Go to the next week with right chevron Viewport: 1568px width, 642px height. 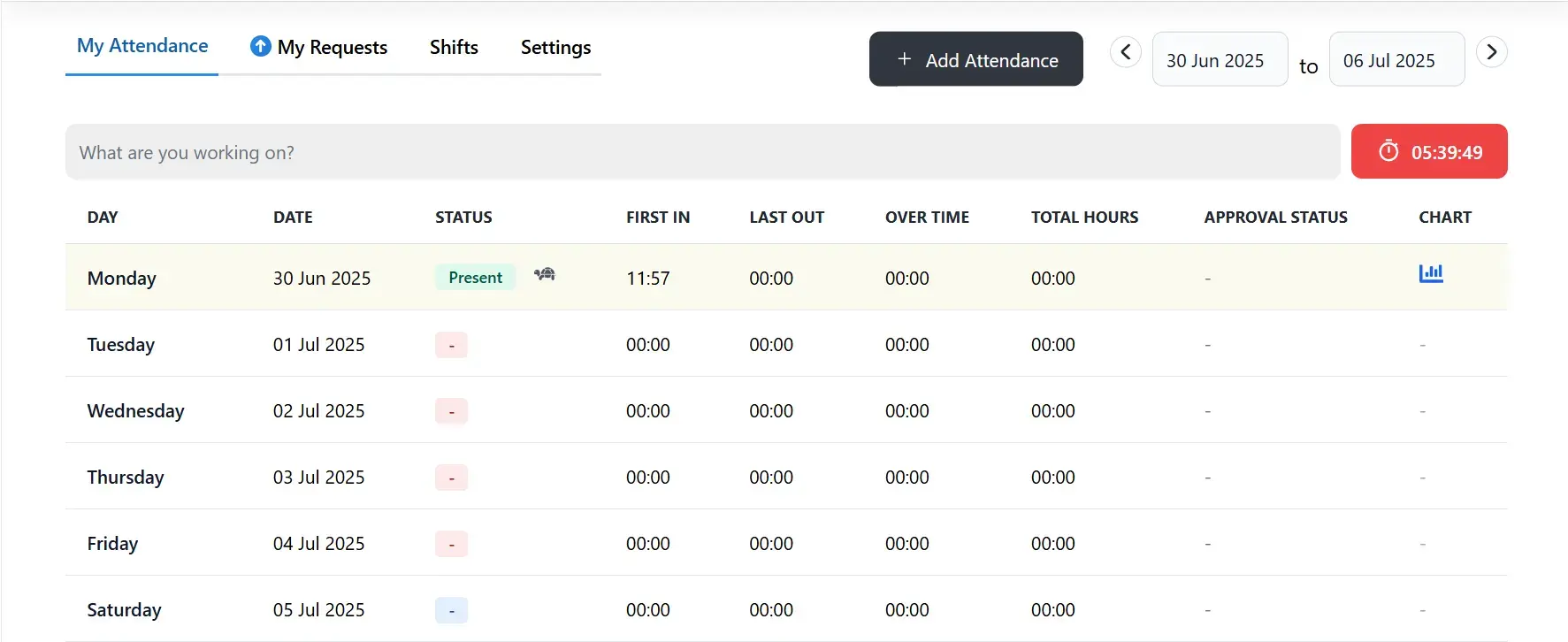pyautogui.click(x=1492, y=52)
